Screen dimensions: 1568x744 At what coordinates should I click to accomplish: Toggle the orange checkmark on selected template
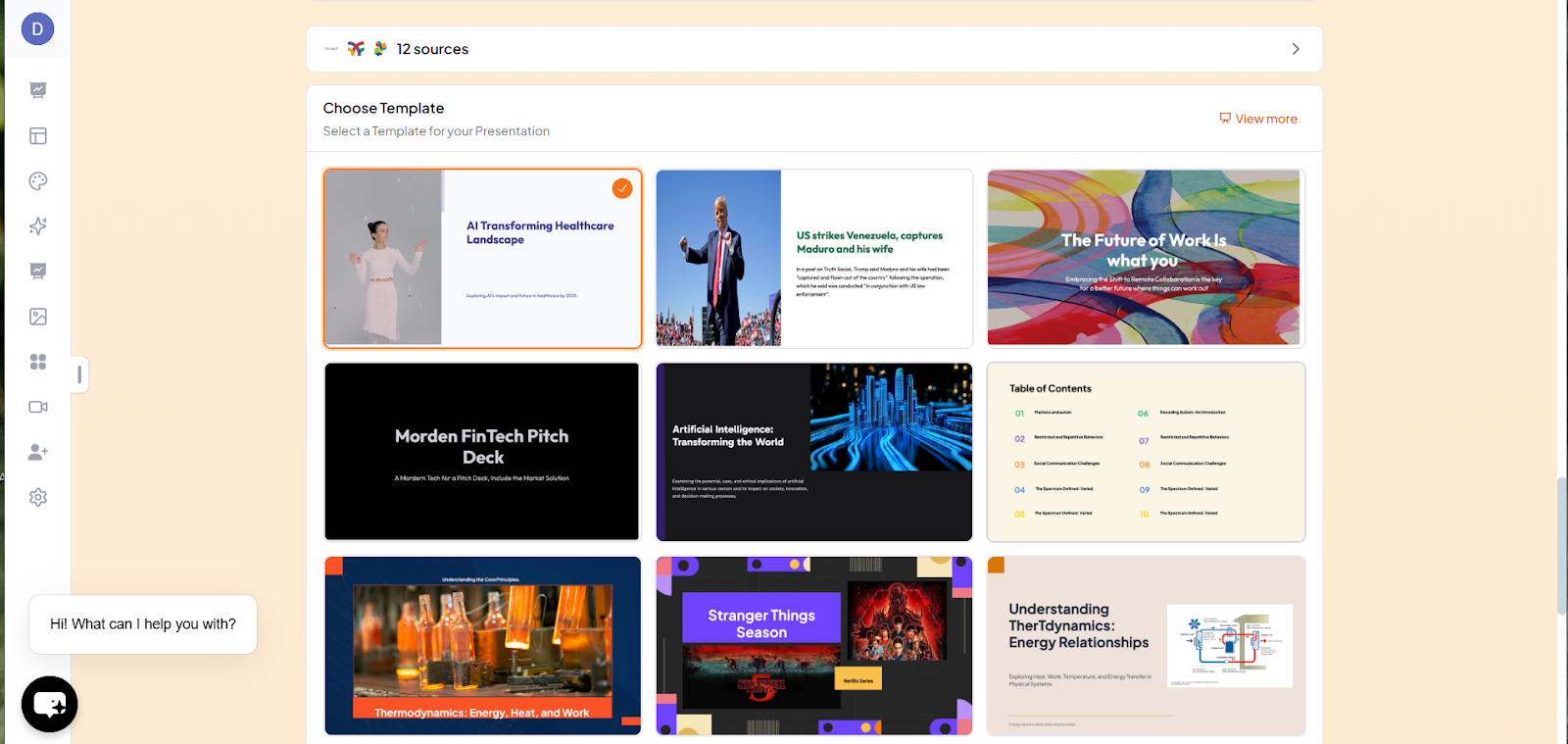click(622, 188)
